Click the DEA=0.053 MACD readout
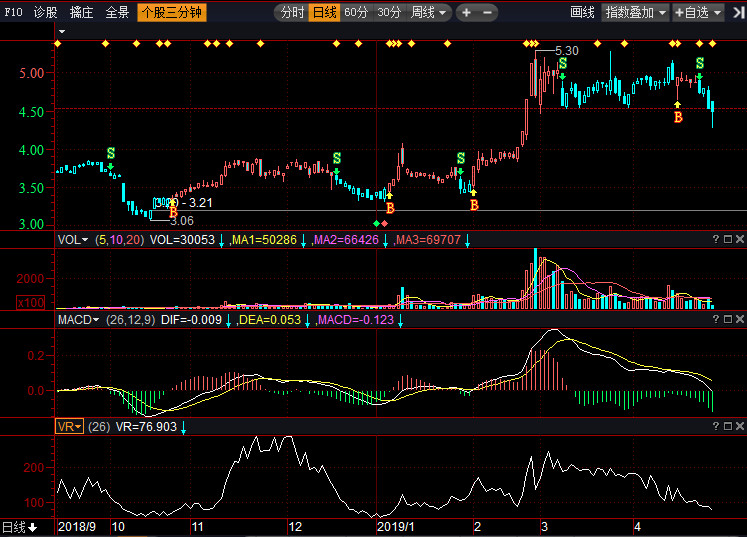Image resolution: width=747 pixels, height=537 pixels. (x=270, y=320)
